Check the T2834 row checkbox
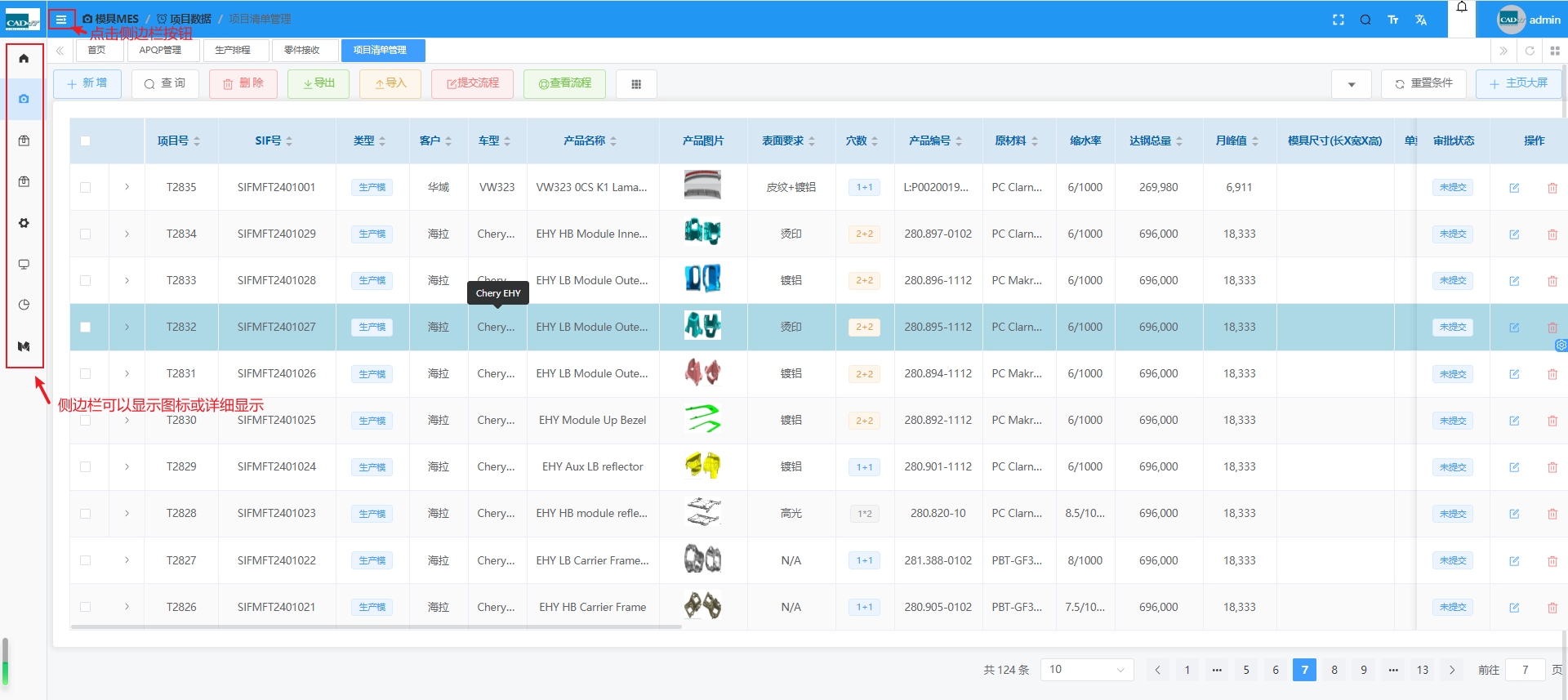 pyautogui.click(x=86, y=234)
